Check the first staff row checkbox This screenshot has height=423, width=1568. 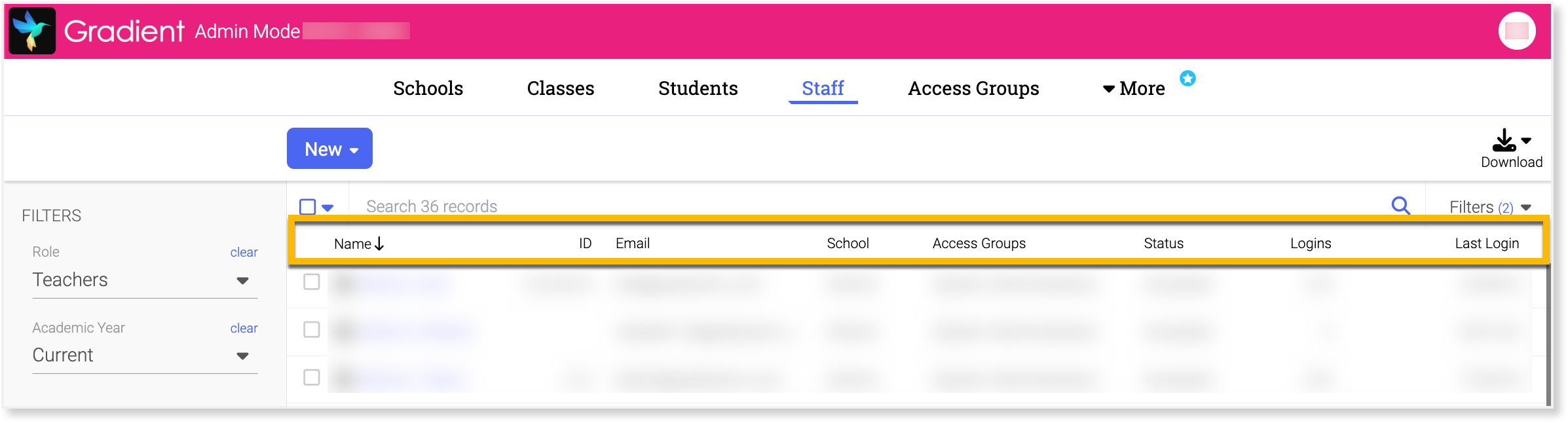click(312, 282)
